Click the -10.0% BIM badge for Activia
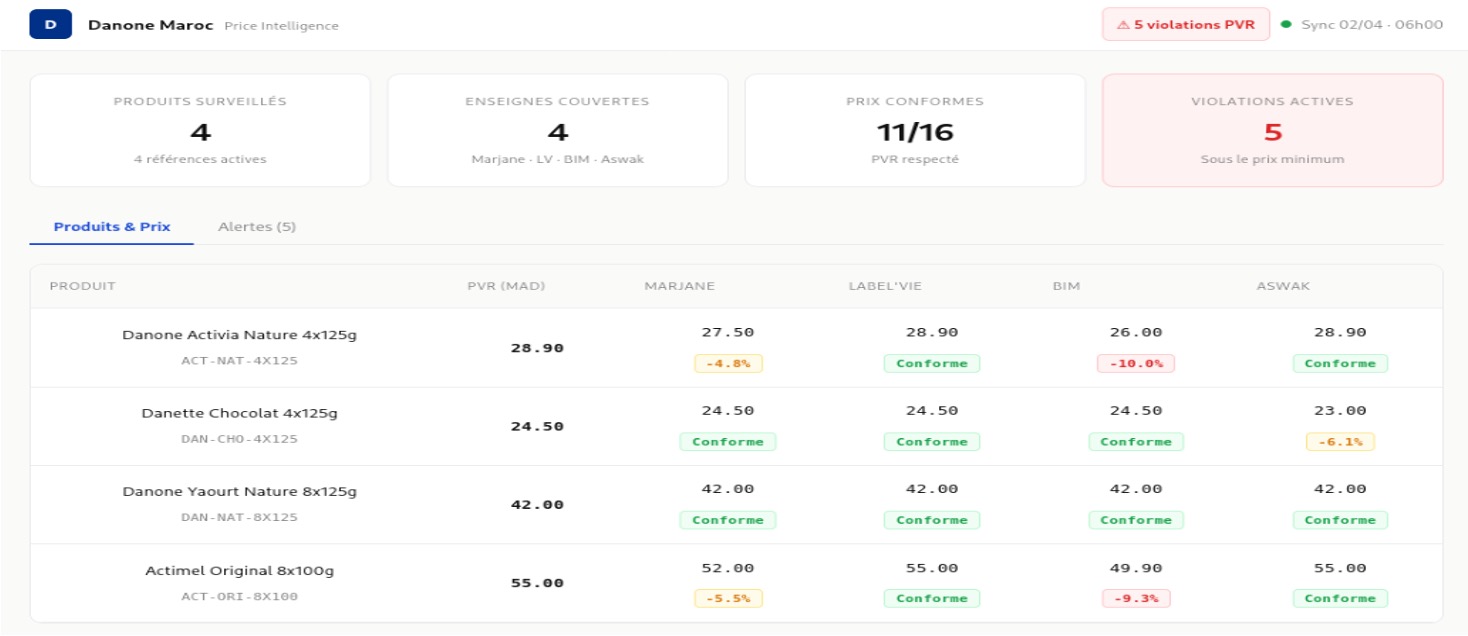The height and width of the screenshot is (636, 1468). (x=1136, y=364)
